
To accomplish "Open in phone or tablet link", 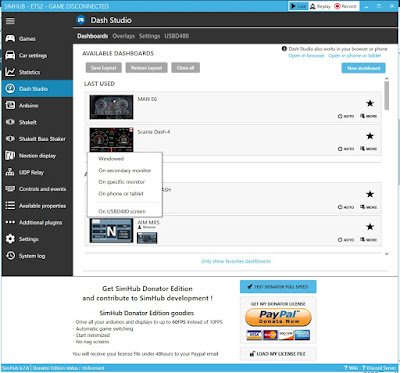I will (354, 56).
